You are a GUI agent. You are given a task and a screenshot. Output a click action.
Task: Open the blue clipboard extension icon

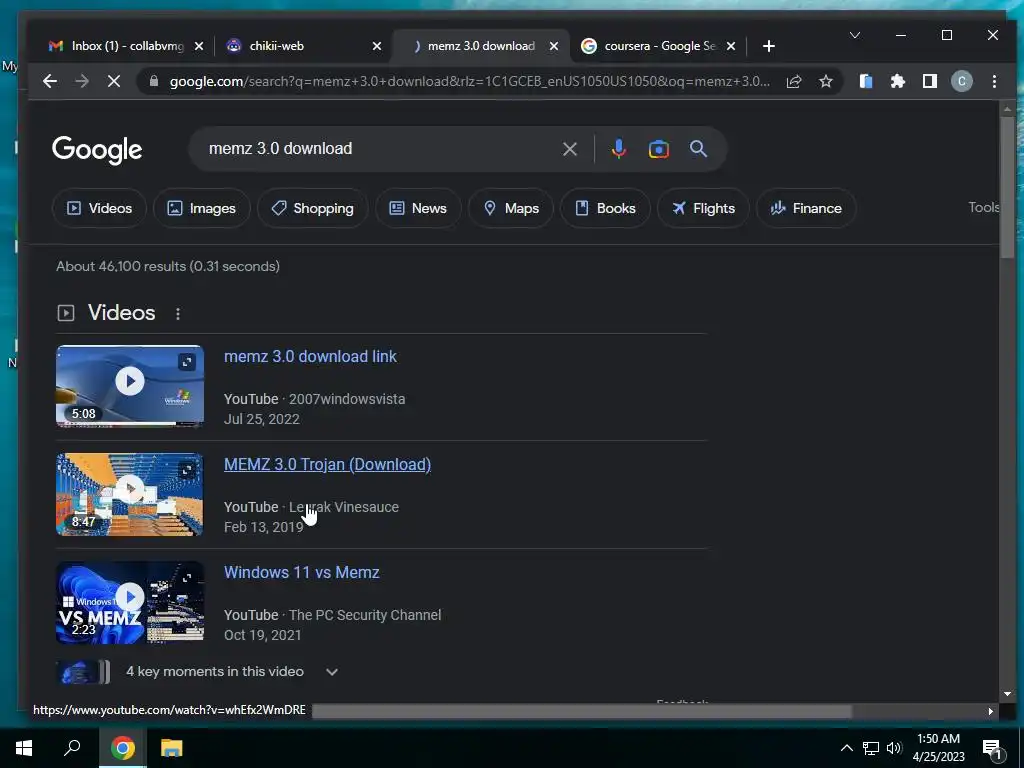[x=866, y=81]
